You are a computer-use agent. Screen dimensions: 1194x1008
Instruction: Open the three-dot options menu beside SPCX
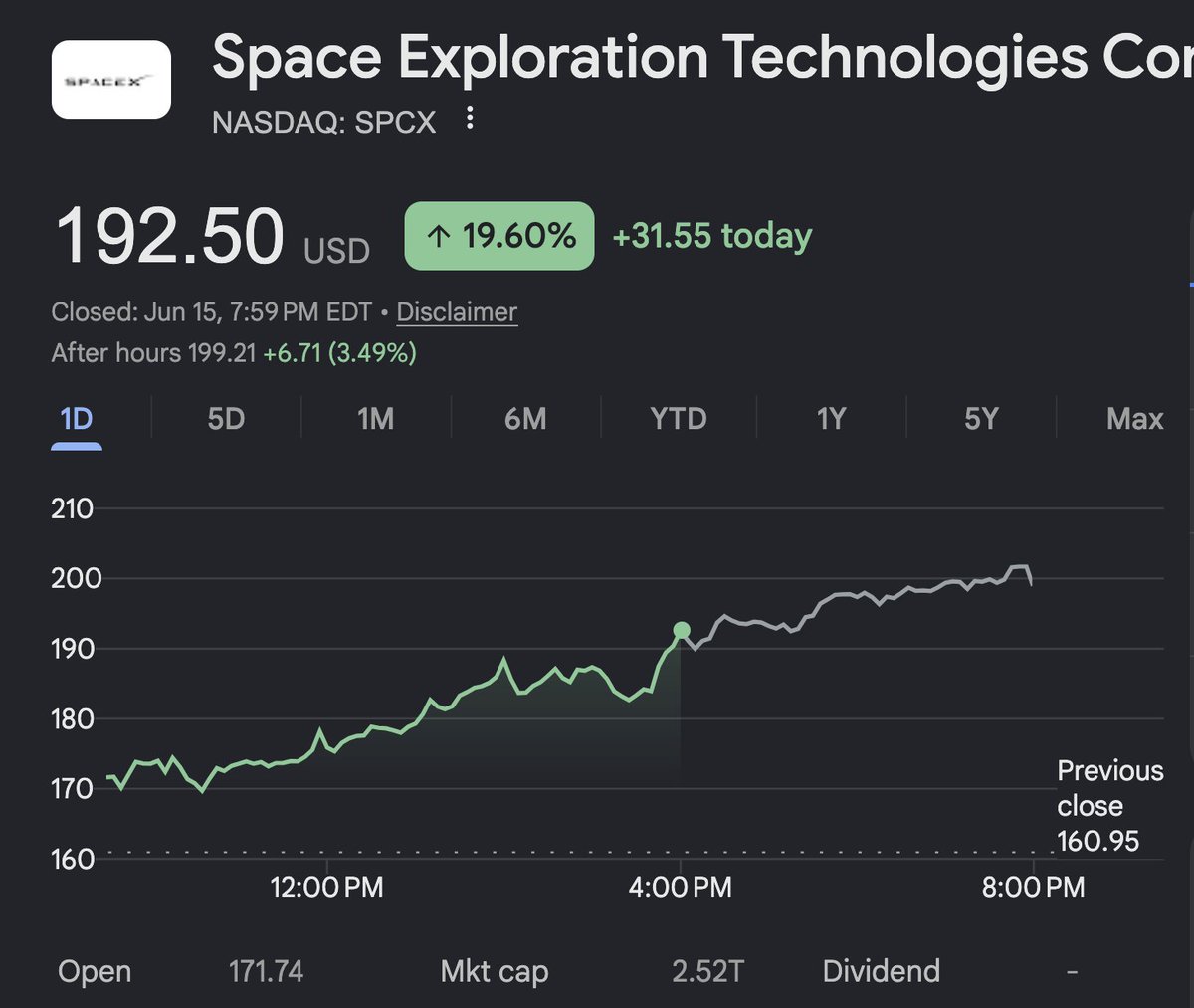pyautogui.click(x=470, y=120)
